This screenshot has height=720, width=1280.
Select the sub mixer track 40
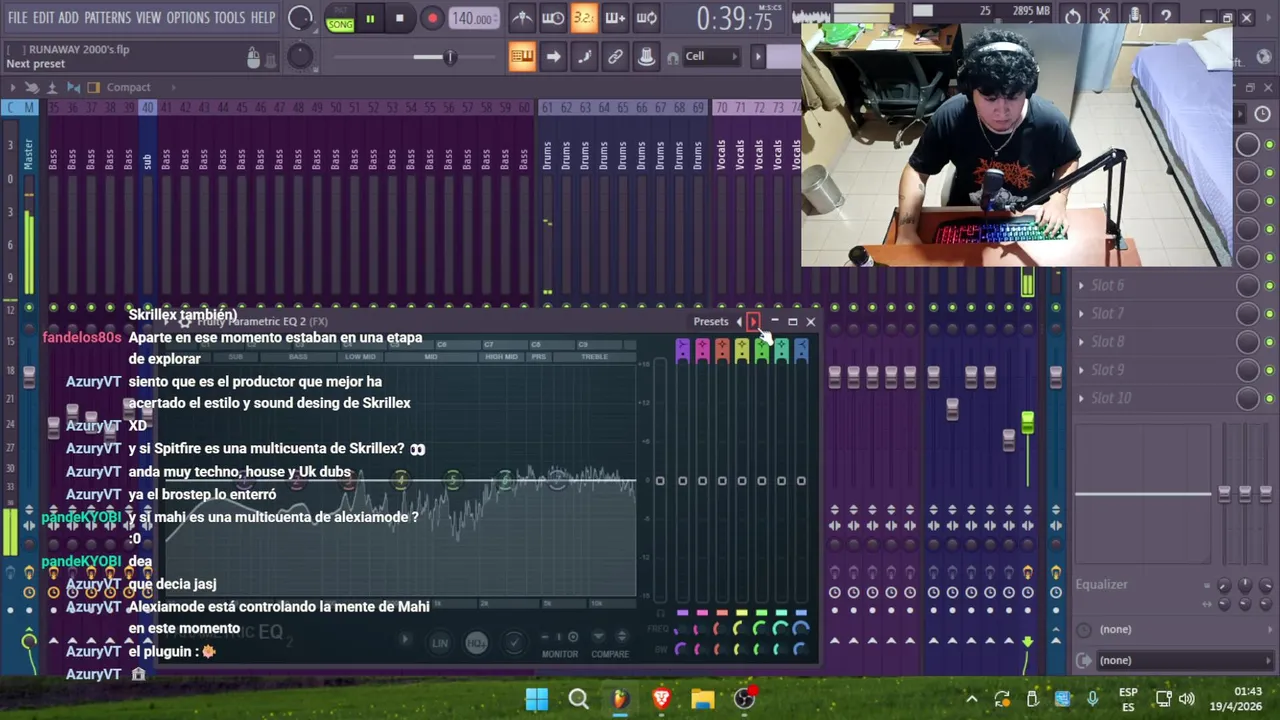coord(147,160)
